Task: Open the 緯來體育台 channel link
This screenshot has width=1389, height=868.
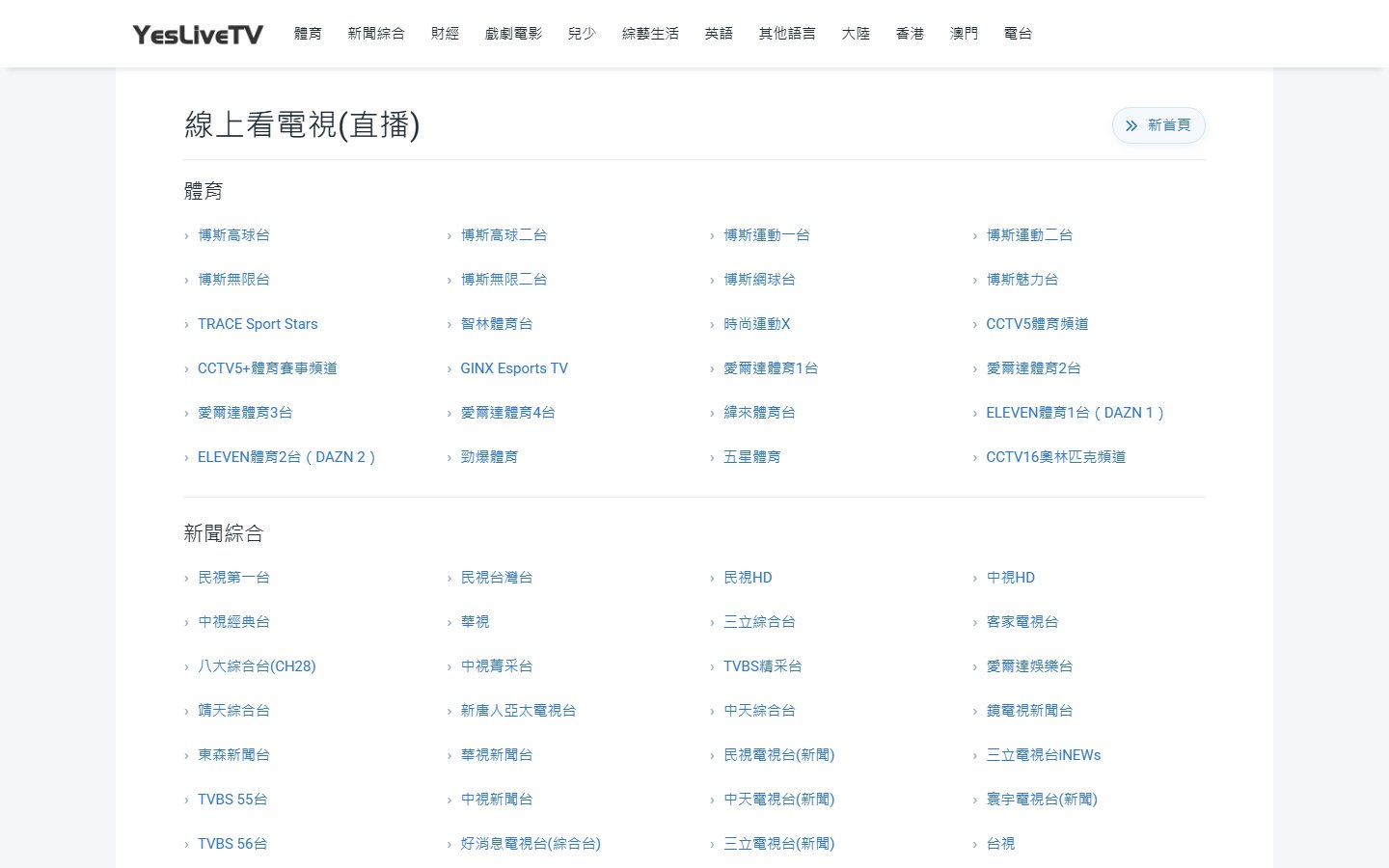Action: [x=759, y=413]
